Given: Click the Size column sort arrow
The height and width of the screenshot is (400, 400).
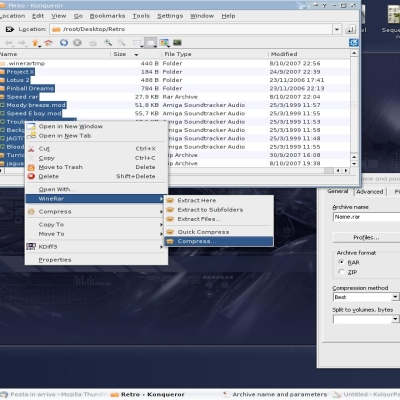Looking at the screenshot, I should pos(136,54).
